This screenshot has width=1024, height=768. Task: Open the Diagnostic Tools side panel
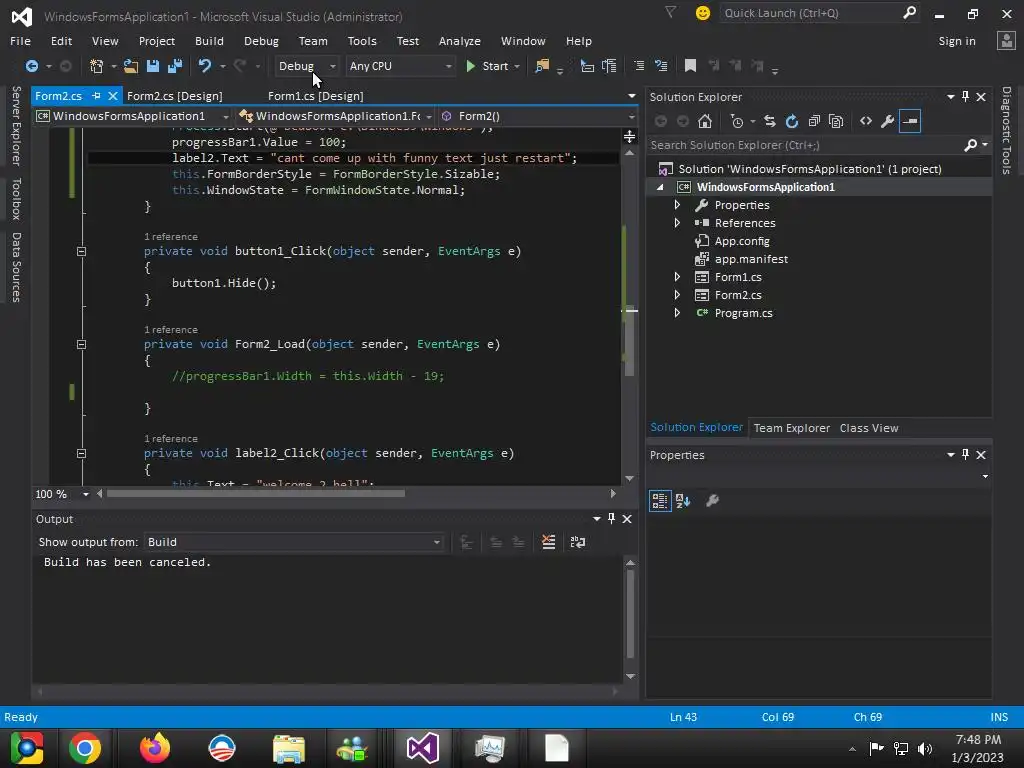[x=1007, y=131]
